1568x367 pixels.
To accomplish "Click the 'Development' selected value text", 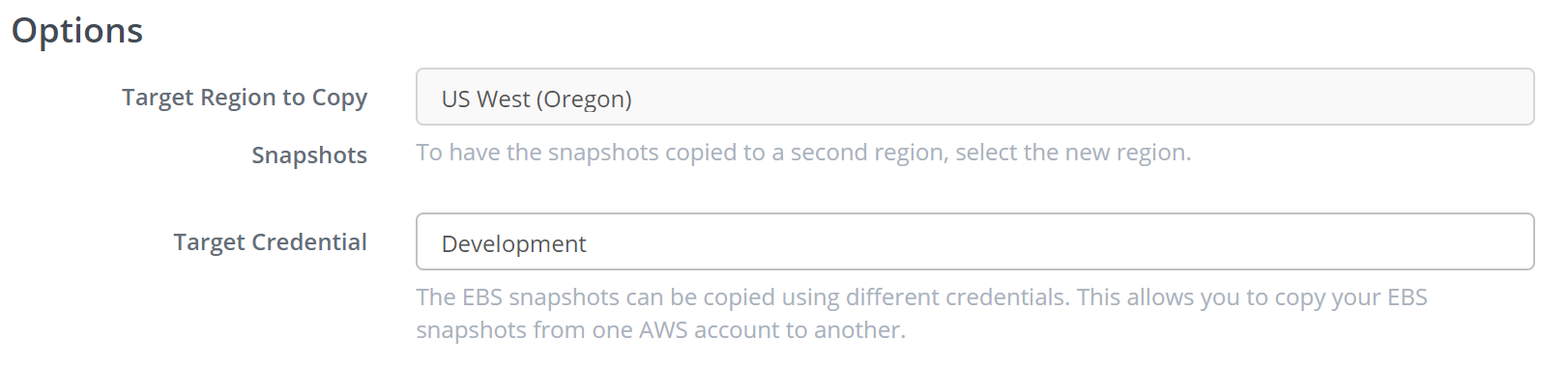I will point(513,244).
